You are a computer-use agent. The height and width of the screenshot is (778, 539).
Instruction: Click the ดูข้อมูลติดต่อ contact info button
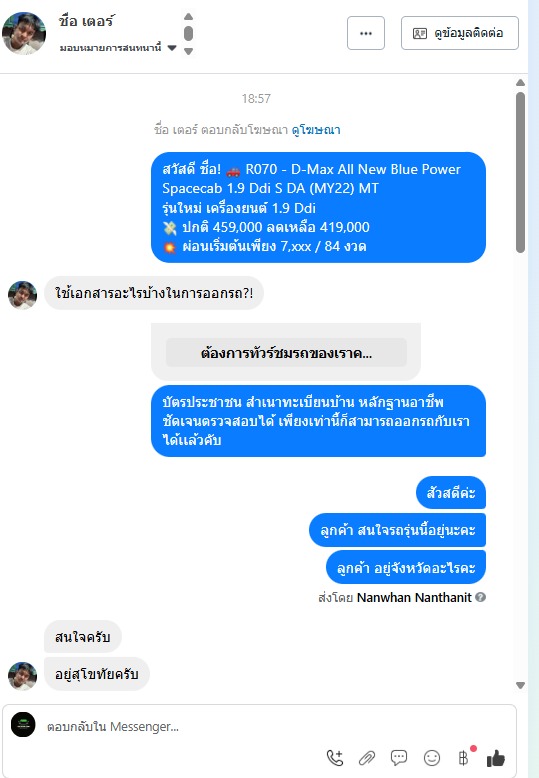click(460, 33)
